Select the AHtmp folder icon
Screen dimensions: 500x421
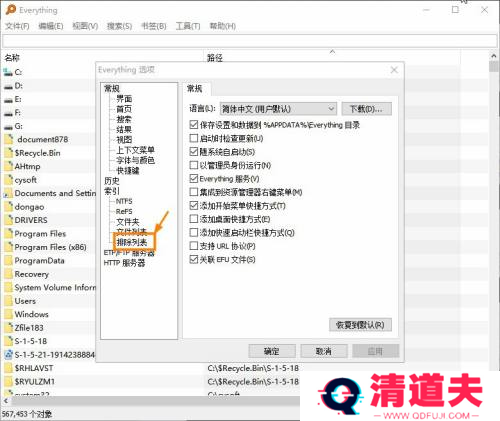pyautogui.click(x=9, y=166)
